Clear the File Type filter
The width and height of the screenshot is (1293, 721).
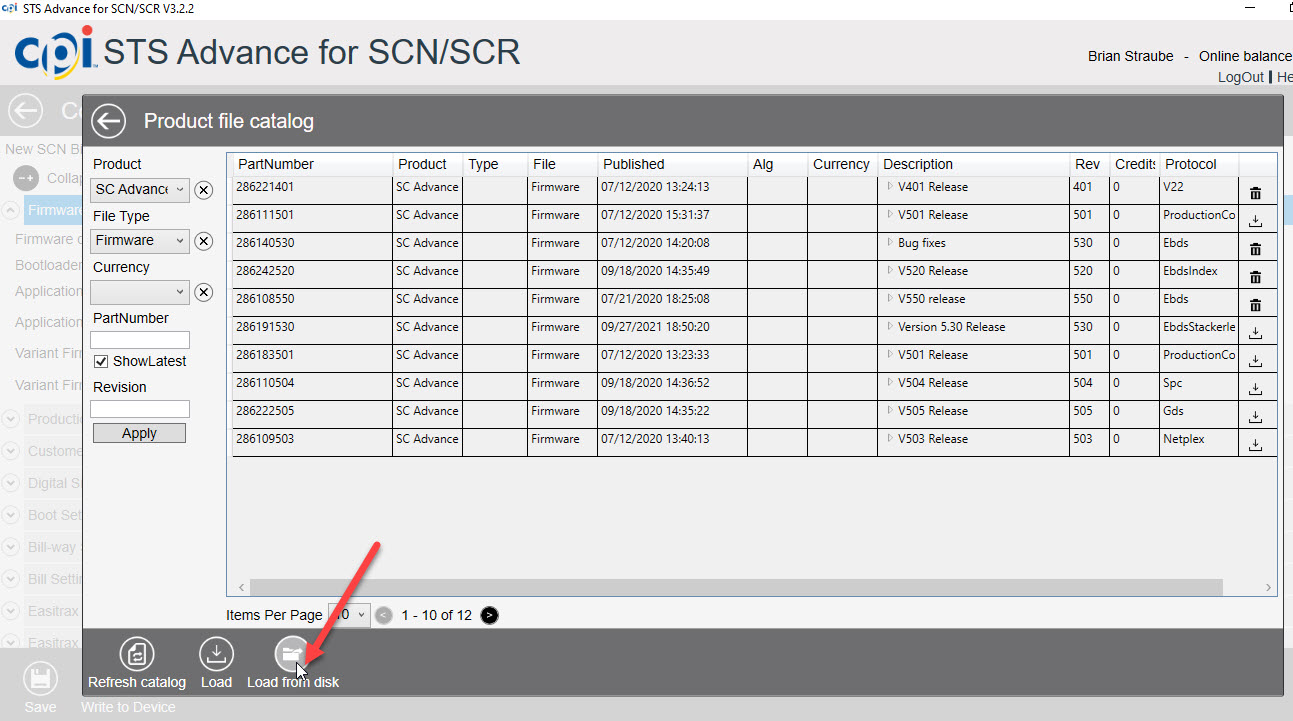pyautogui.click(x=203, y=241)
